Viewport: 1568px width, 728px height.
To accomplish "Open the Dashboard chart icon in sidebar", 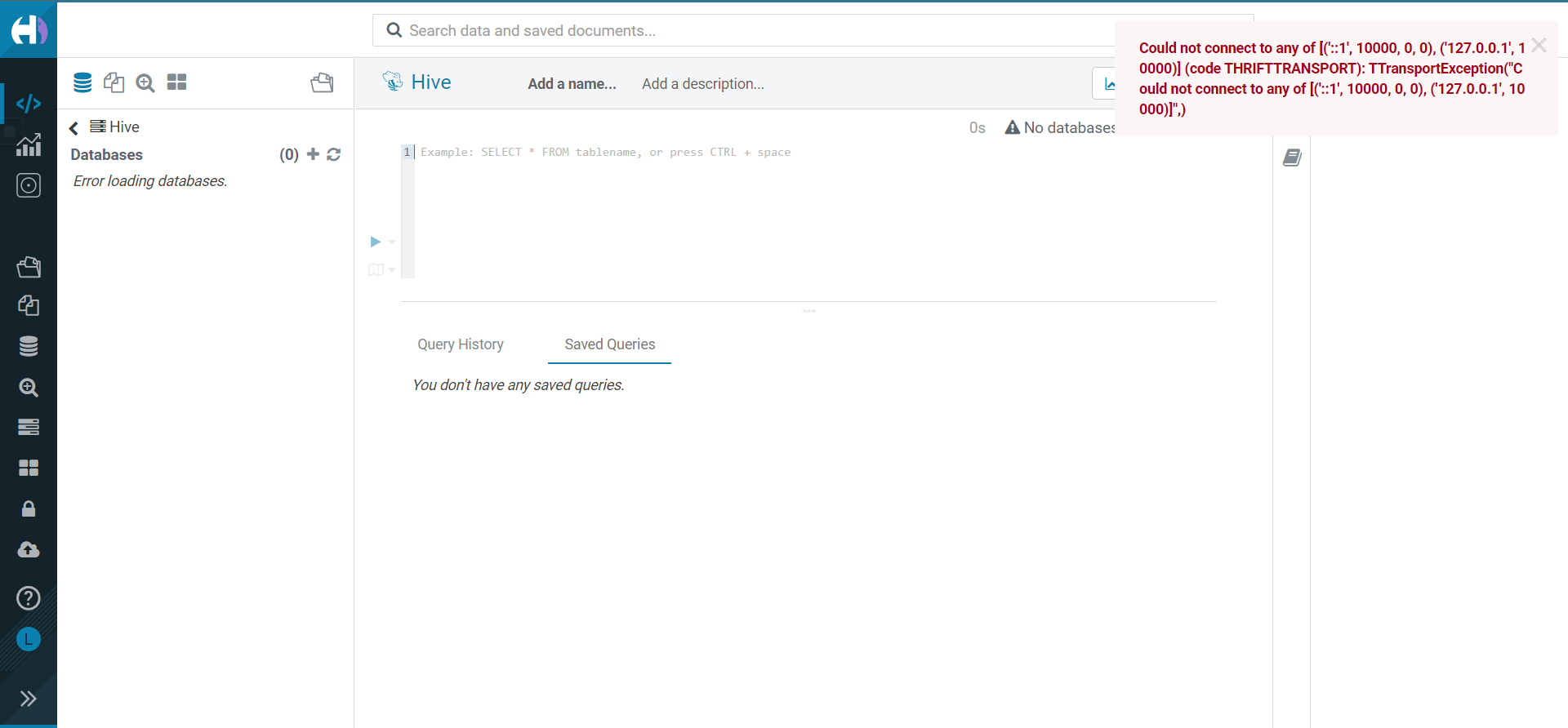I will point(29,145).
